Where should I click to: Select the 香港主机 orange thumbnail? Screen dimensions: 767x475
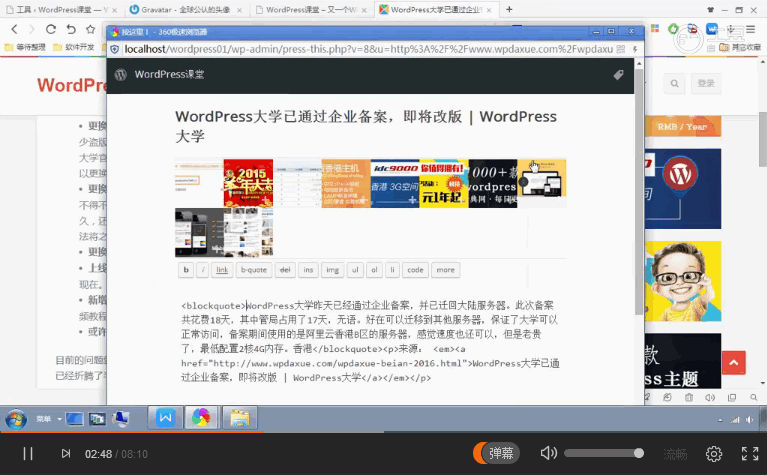coord(346,183)
